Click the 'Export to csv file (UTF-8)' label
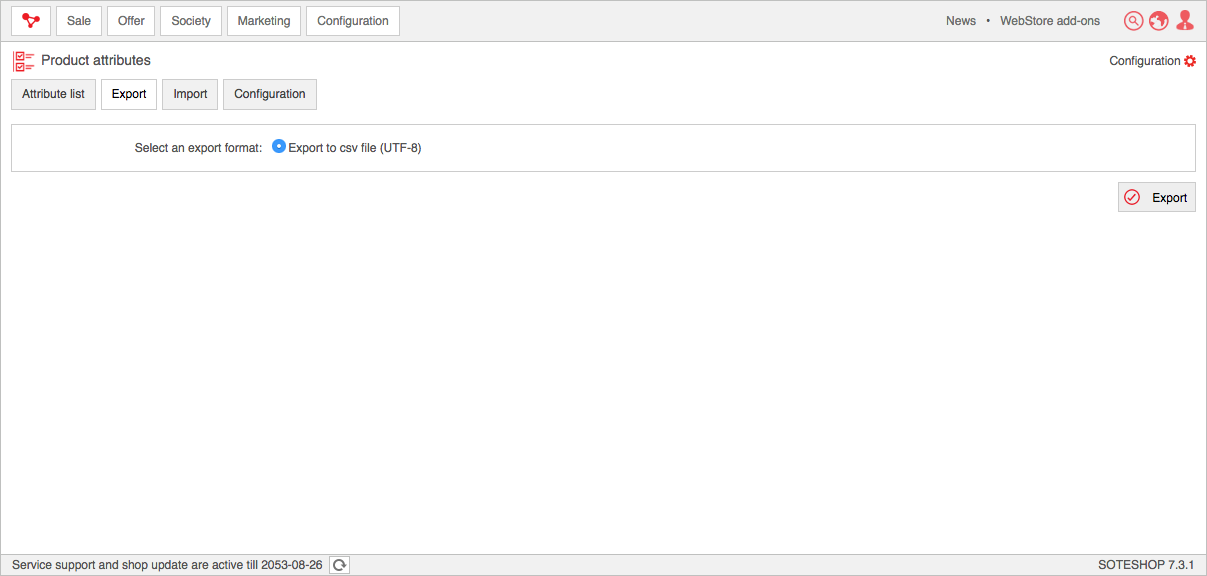This screenshot has height=576, width=1207. pos(355,148)
